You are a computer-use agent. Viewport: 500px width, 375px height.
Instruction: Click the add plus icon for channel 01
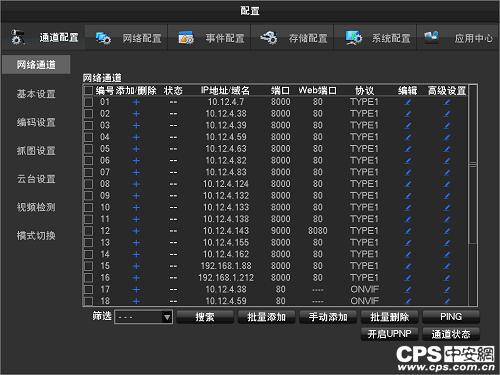tap(136, 102)
